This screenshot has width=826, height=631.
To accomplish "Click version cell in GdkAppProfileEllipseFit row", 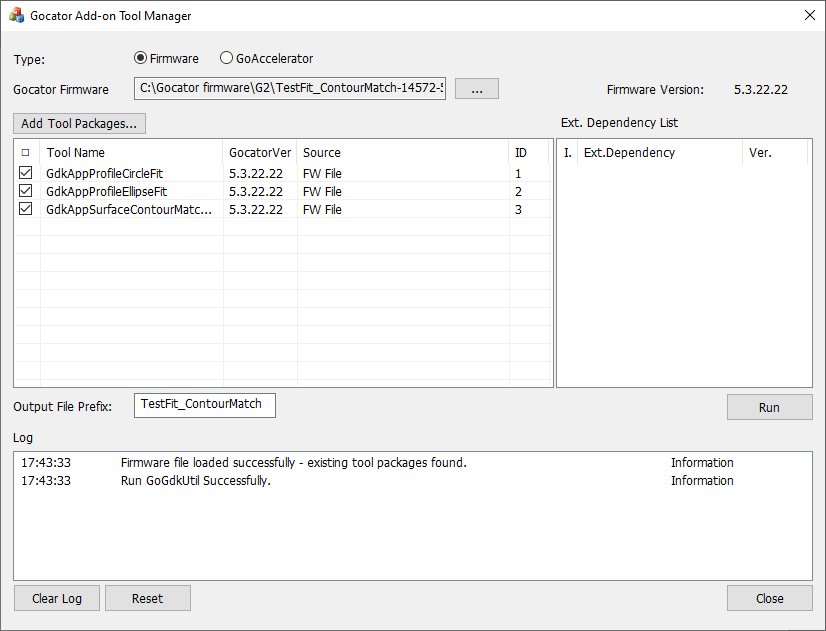I will tap(255, 191).
